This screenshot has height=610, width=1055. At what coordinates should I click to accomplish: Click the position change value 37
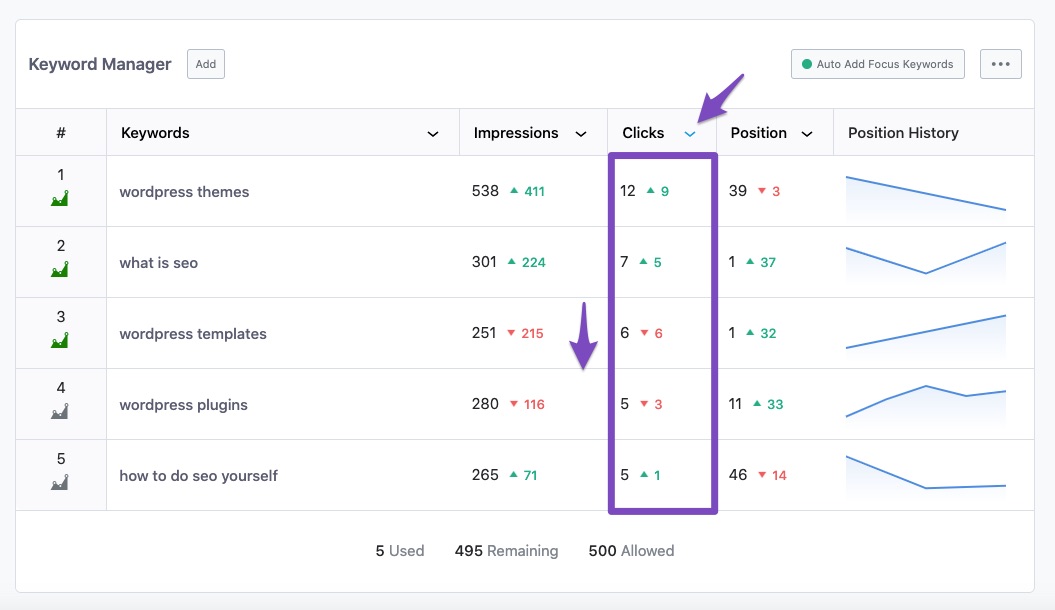tap(768, 262)
